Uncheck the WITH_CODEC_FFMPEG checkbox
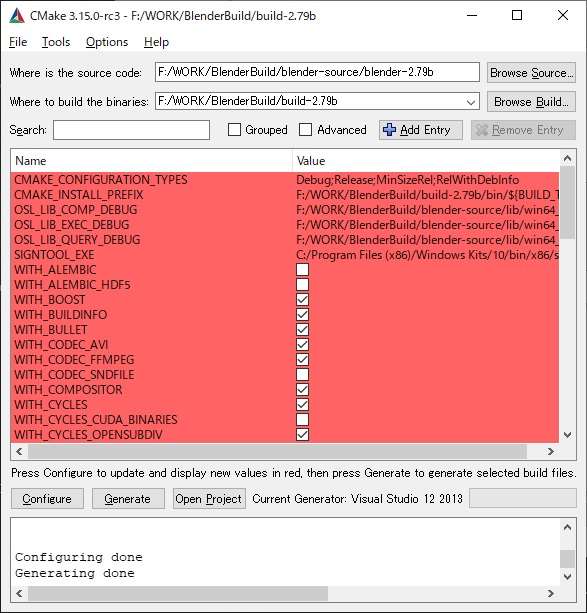The width and height of the screenshot is (587, 613). coord(302,360)
